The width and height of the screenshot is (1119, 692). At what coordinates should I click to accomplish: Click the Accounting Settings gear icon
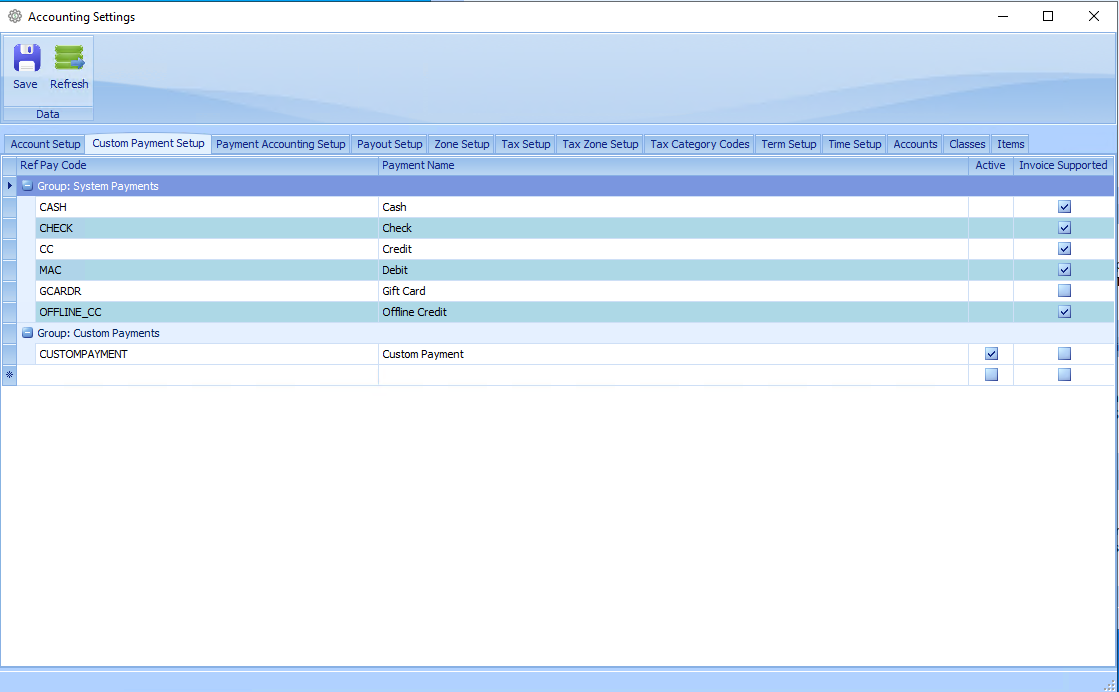15,16
